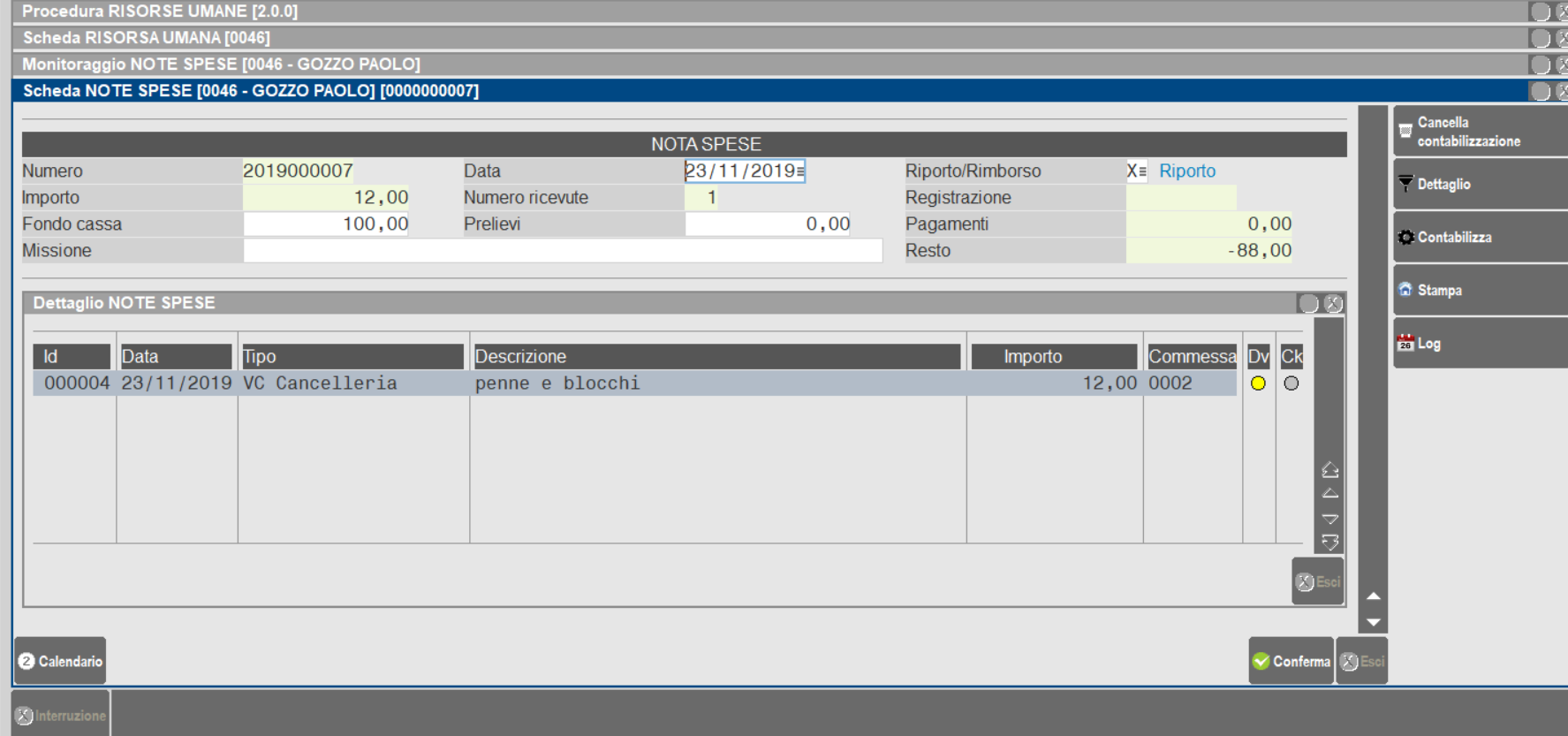
Task: Click the Contabilizza gear icon
Action: (1405, 237)
